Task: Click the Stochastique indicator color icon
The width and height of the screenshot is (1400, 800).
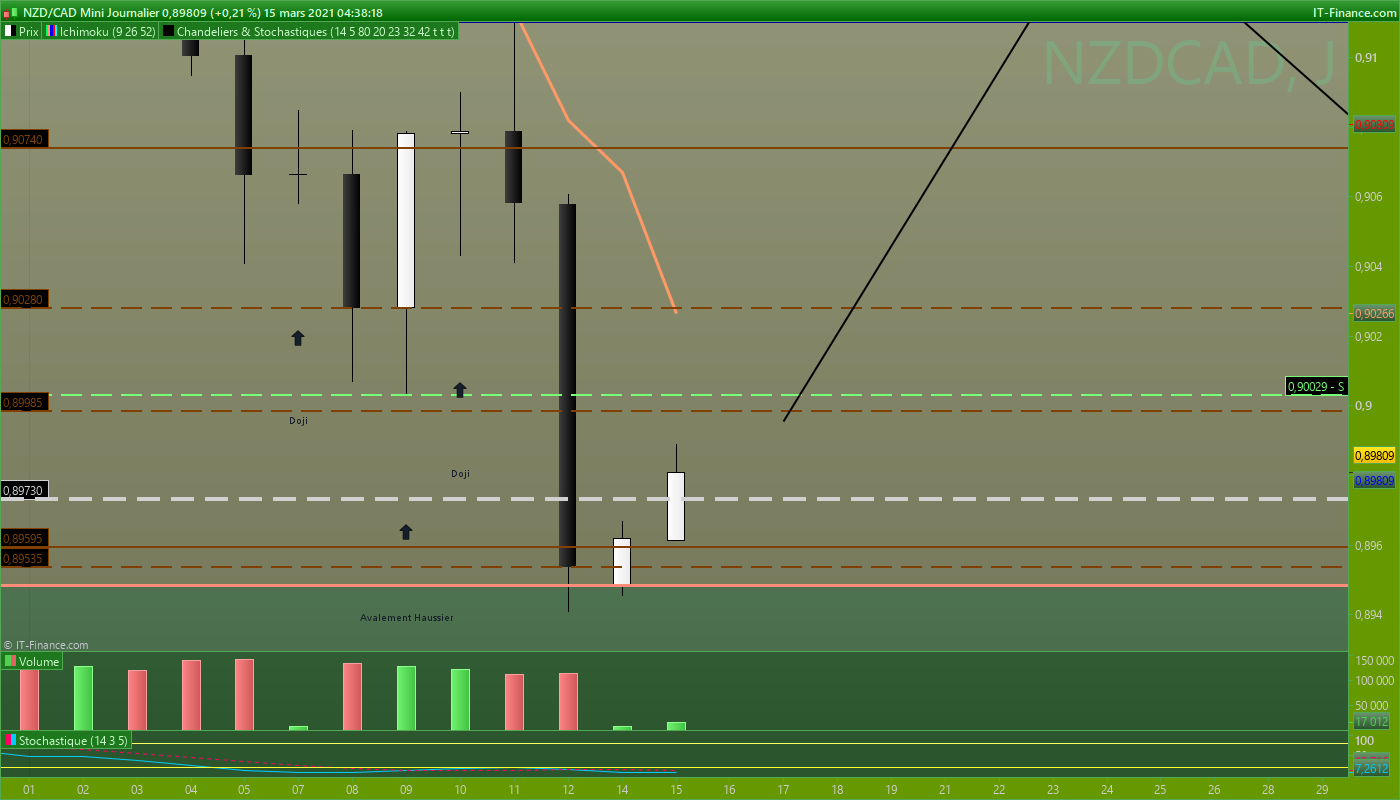Action: coord(10,740)
